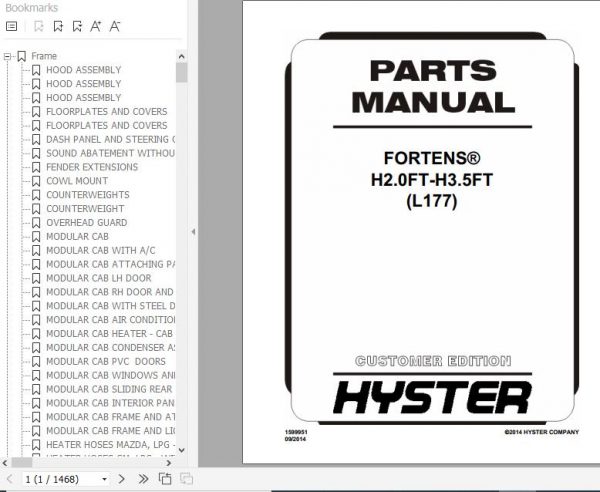Click the find current bookmark icon
Image resolution: width=600 pixels, height=492 pixels.
pos(77,26)
